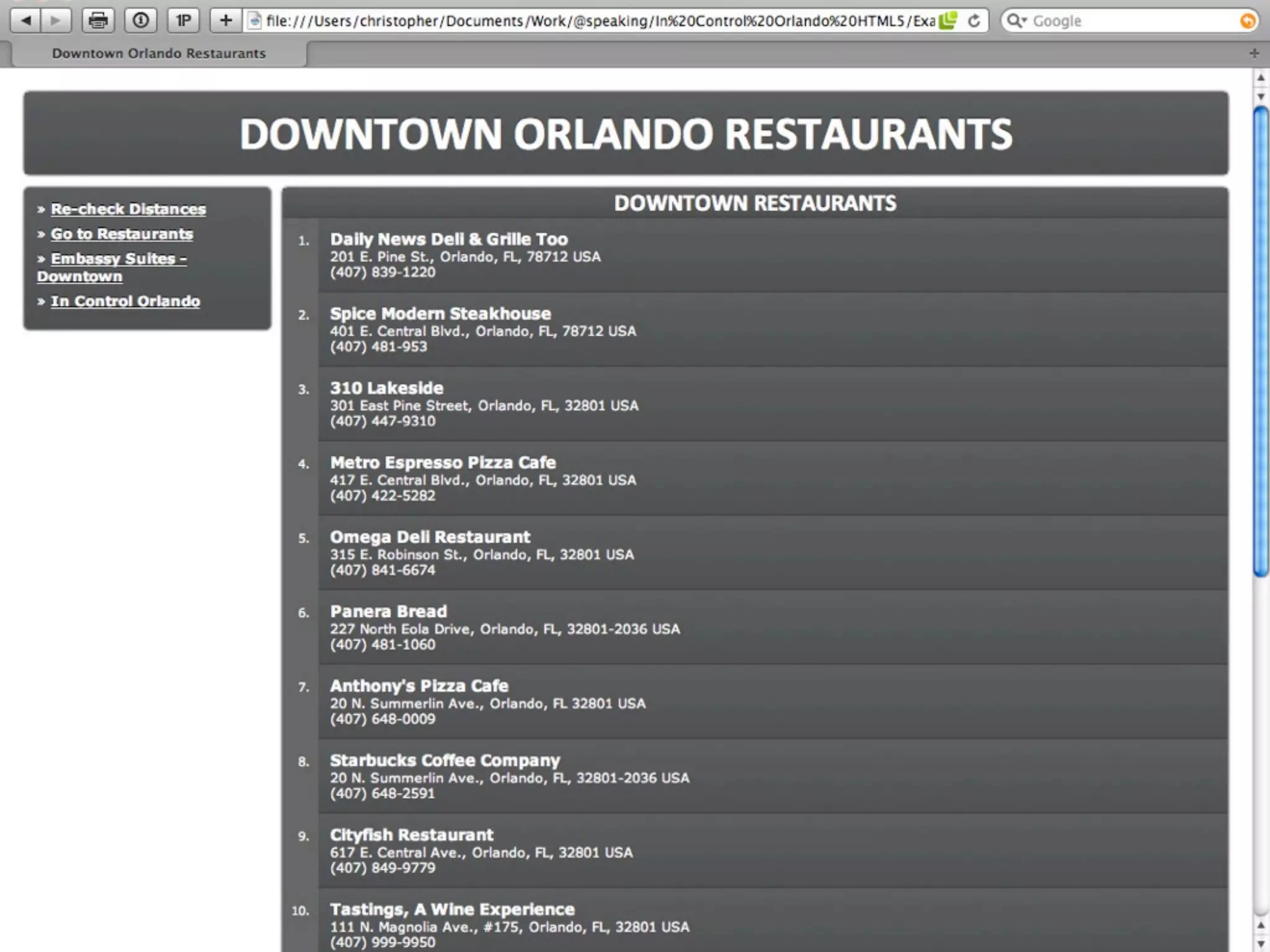Select the Downtown Orlando Restaurants tab
Image resolution: width=1270 pixels, height=952 pixels.
pos(159,53)
